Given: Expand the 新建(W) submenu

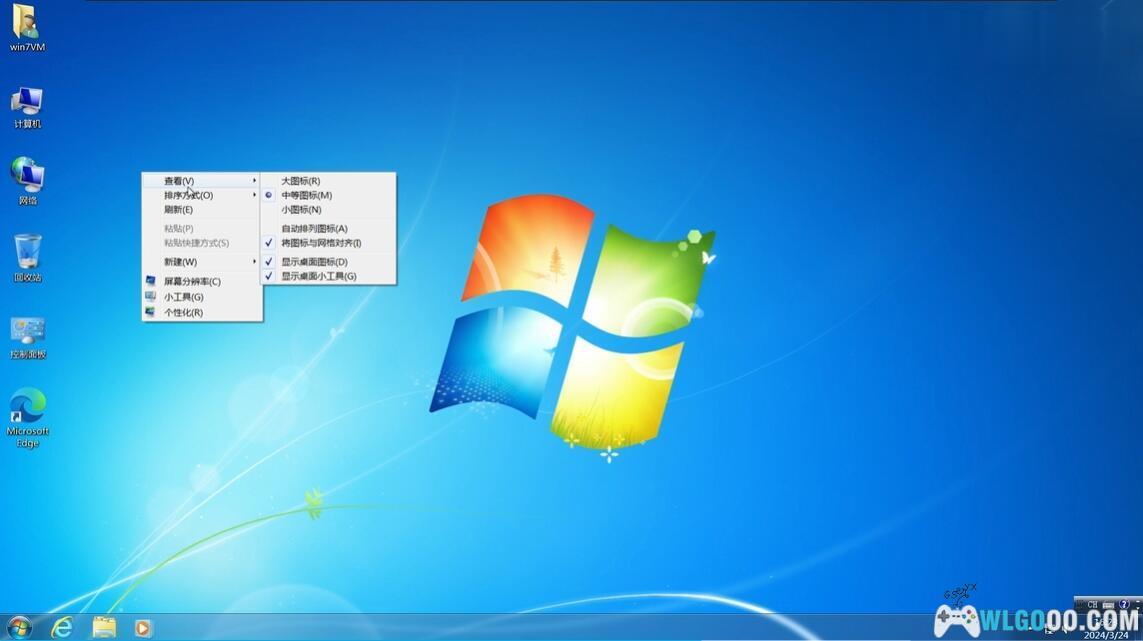Looking at the screenshot, I should coord(181,262).
